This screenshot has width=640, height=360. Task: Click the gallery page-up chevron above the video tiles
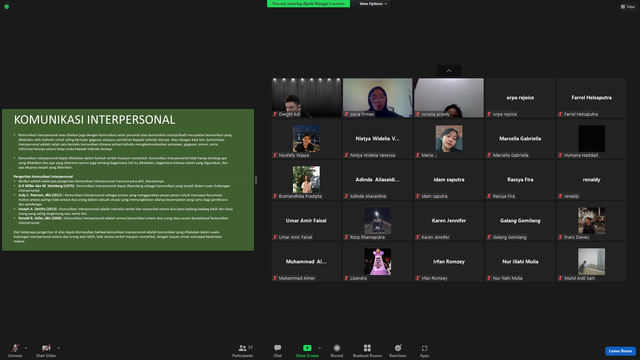tap(449, 71)
